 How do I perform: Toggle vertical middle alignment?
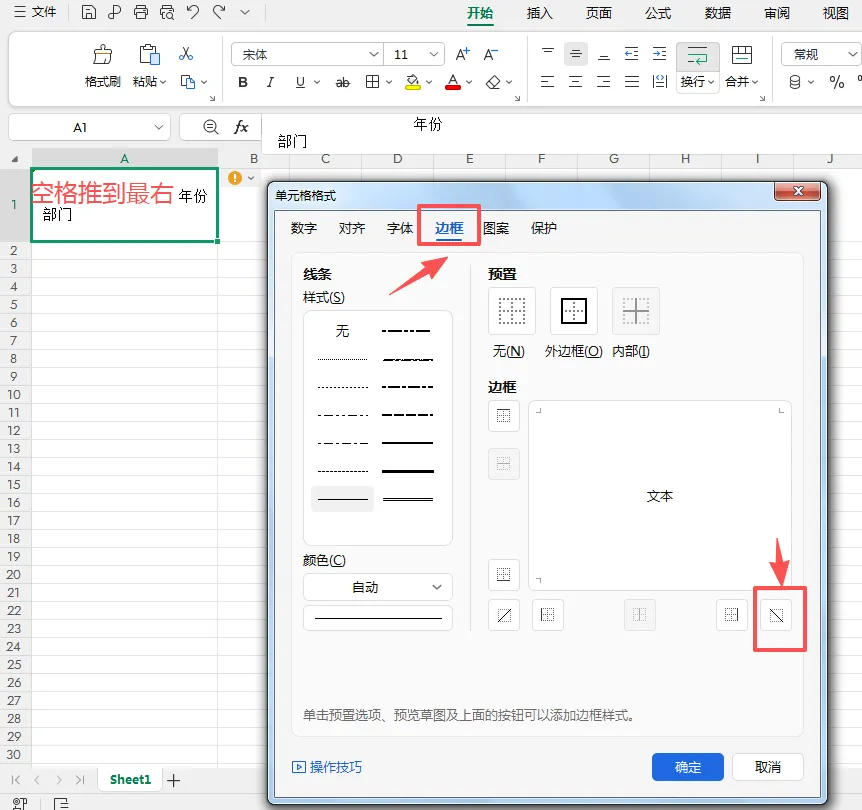(x=576, y=54)
